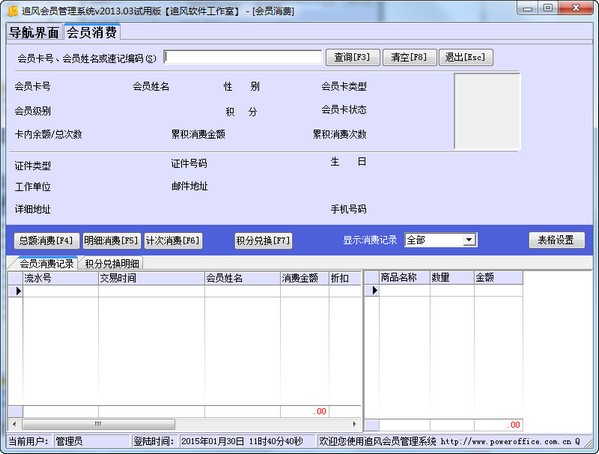Click 总额消费[F4] button
The height and width of the screenshot is (454, 599).
47,240
